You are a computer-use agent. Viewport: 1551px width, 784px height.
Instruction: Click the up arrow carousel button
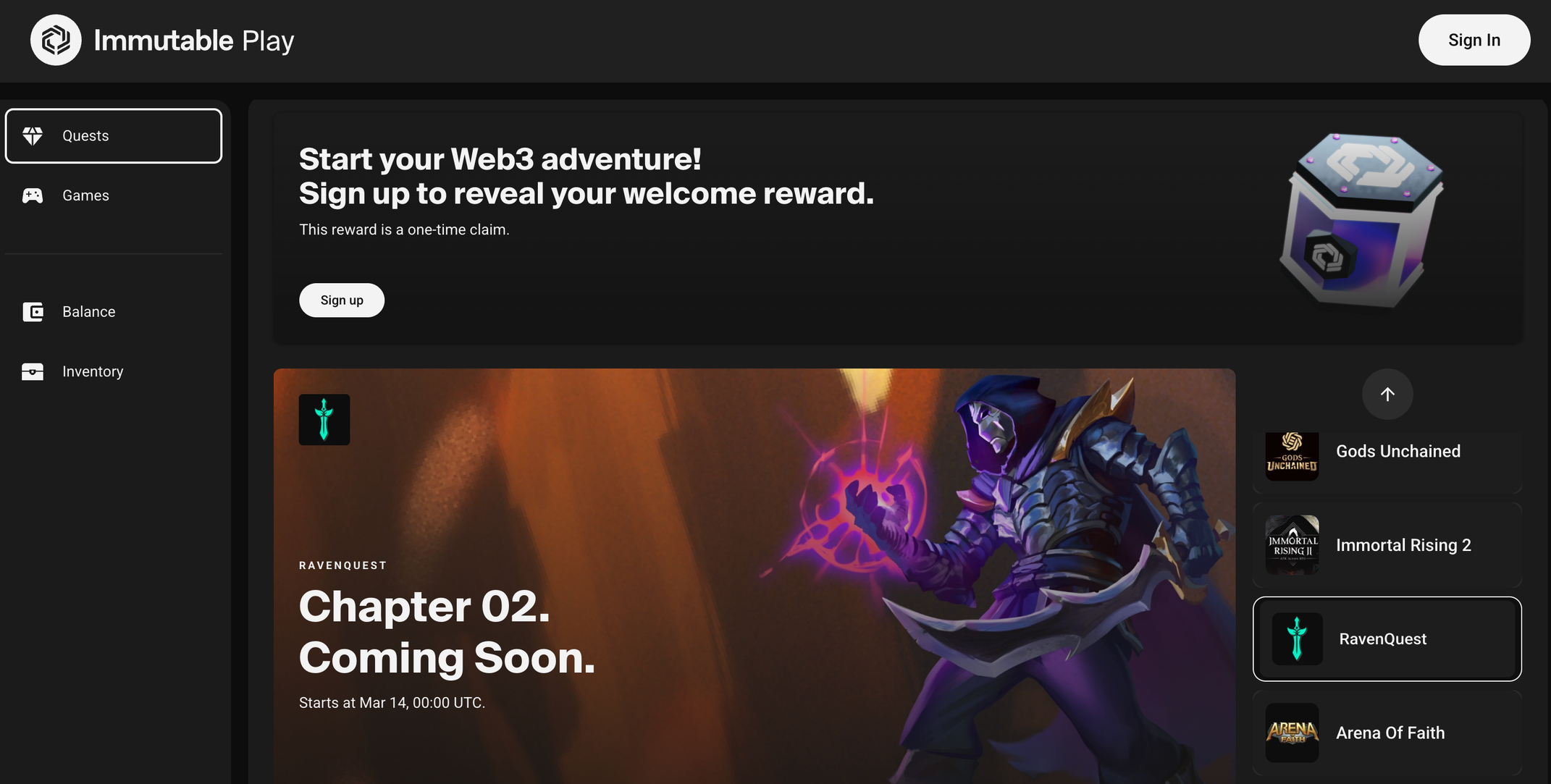tap(1387, 394)
